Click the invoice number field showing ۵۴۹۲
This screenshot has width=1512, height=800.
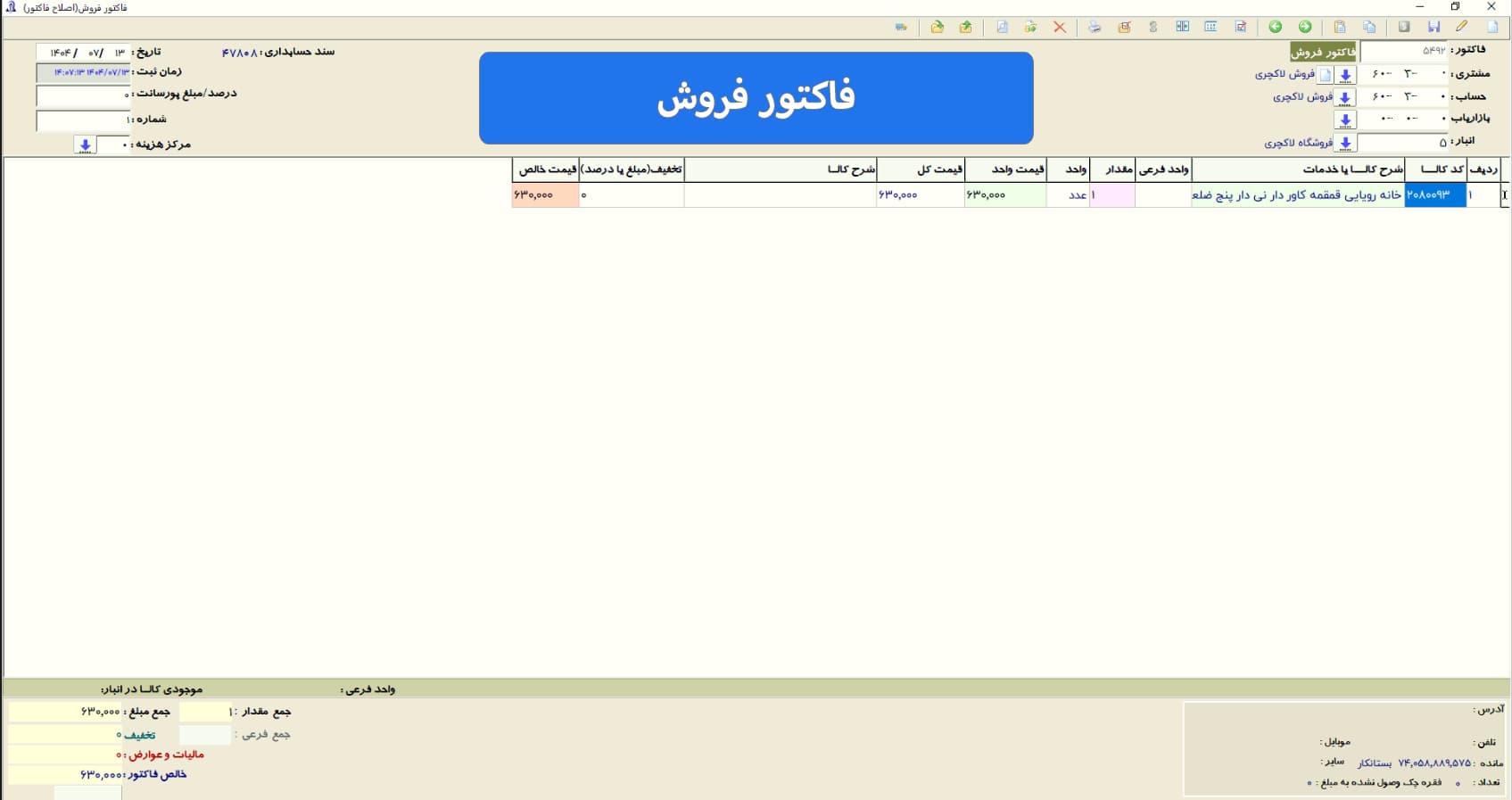[1405, 51]
